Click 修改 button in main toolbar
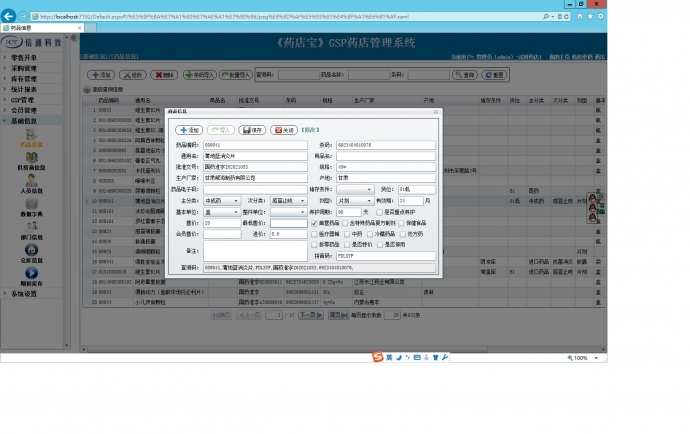This screenshot has height=434, width=690. 132,75
